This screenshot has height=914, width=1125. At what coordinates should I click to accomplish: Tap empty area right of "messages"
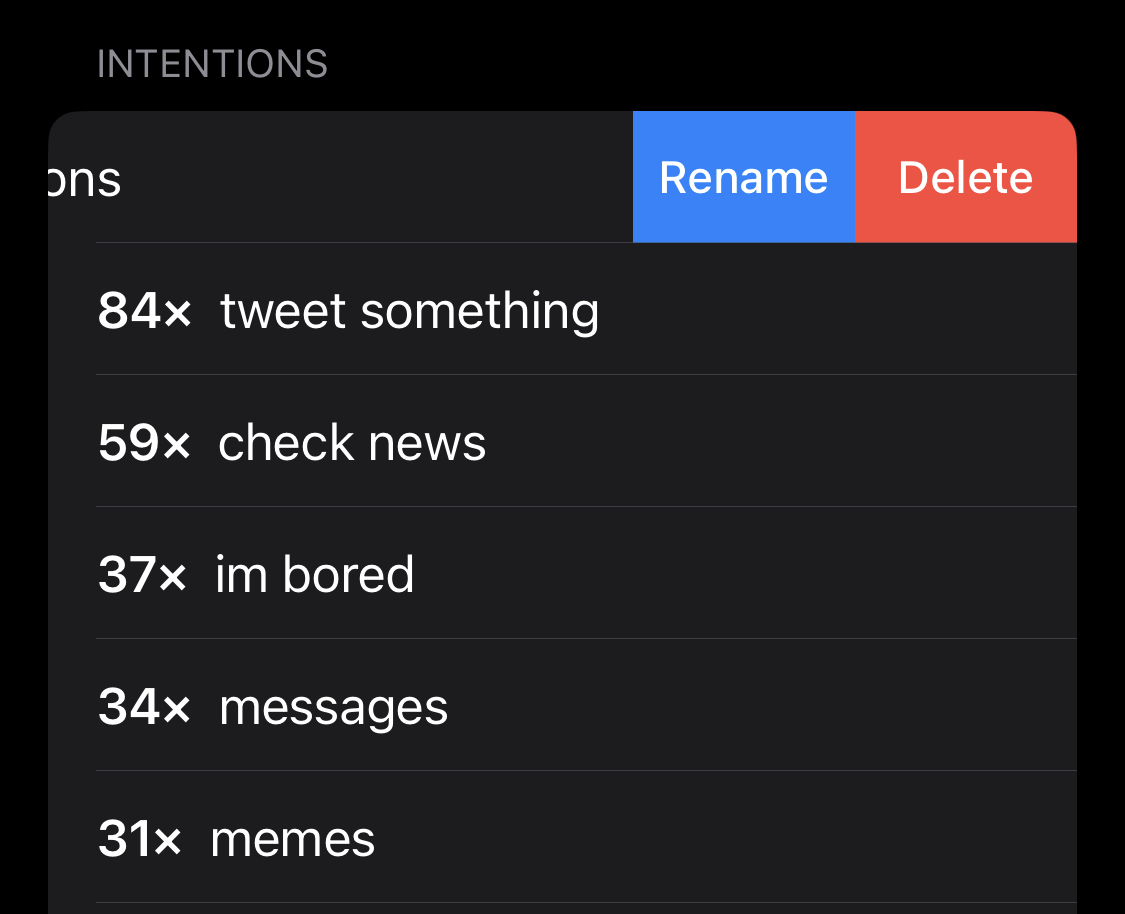(760, 707)
